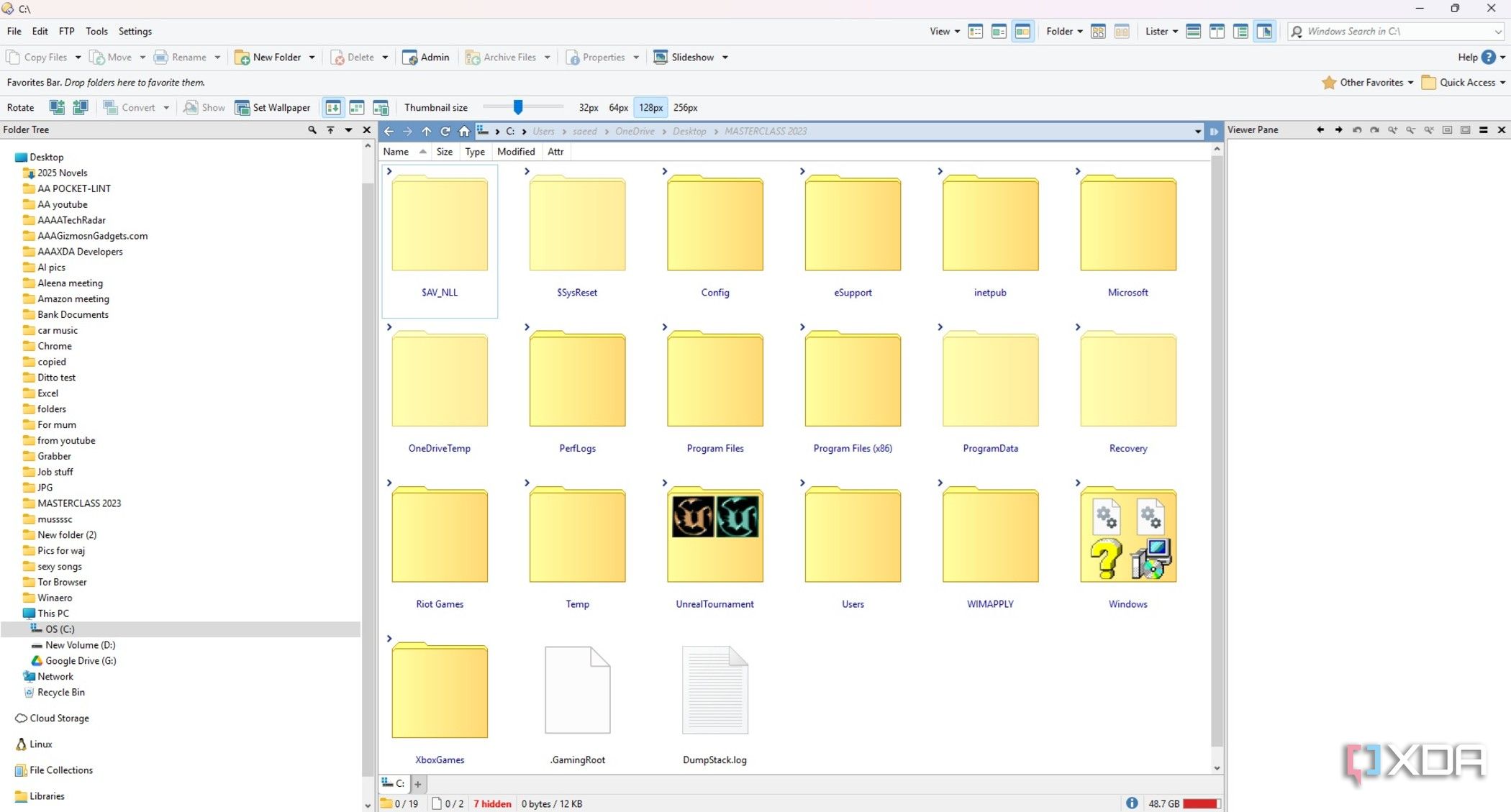Screen dimensions: 1511x812
Task: Open Other Favorites star menu
Action: coord(1367,83)
